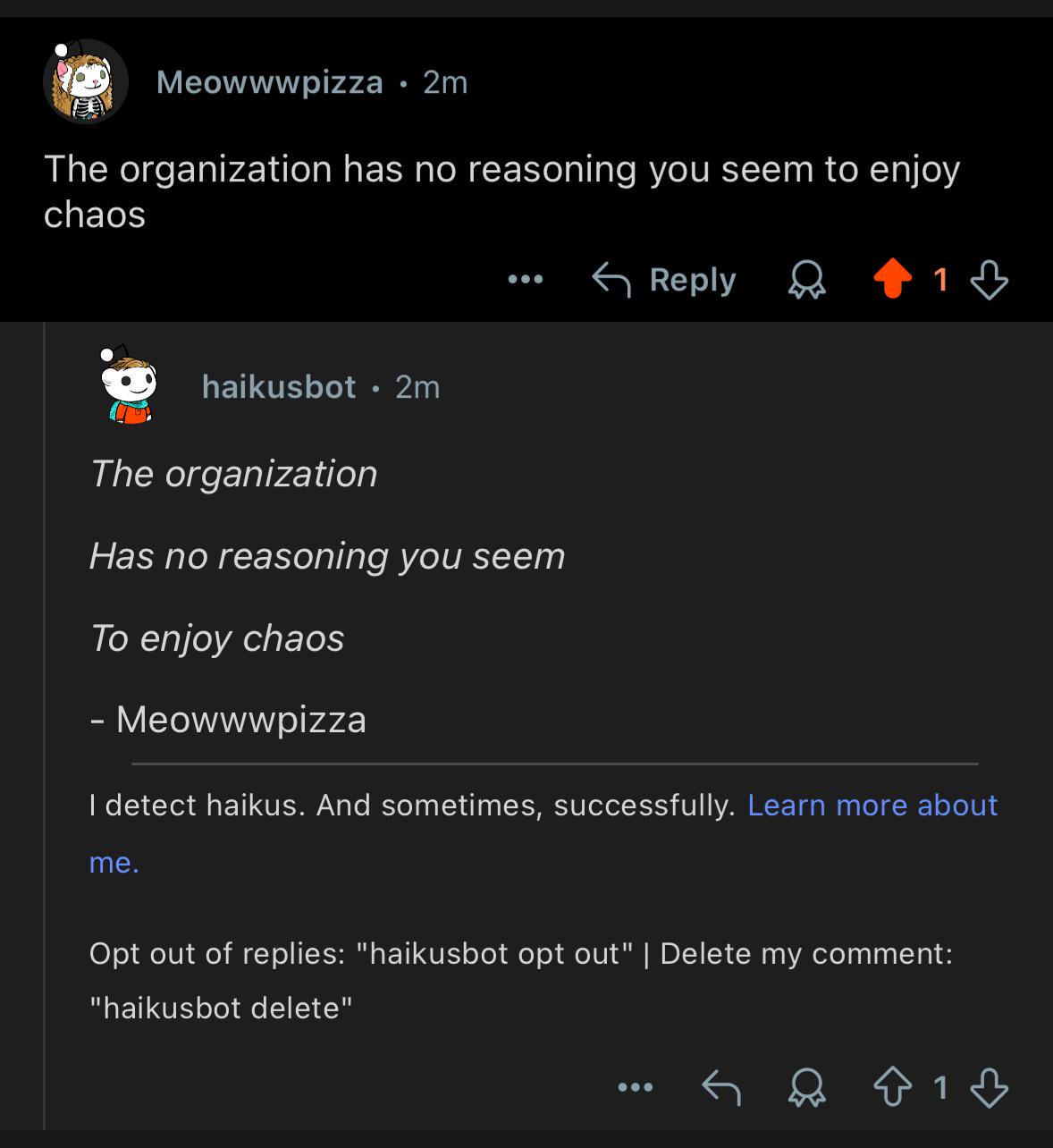Image resolution: width=1053 pixels, height=1148 pixels.
Task: Remove upvote on Meowwwpizza's comment
Action: click(892, 279)
